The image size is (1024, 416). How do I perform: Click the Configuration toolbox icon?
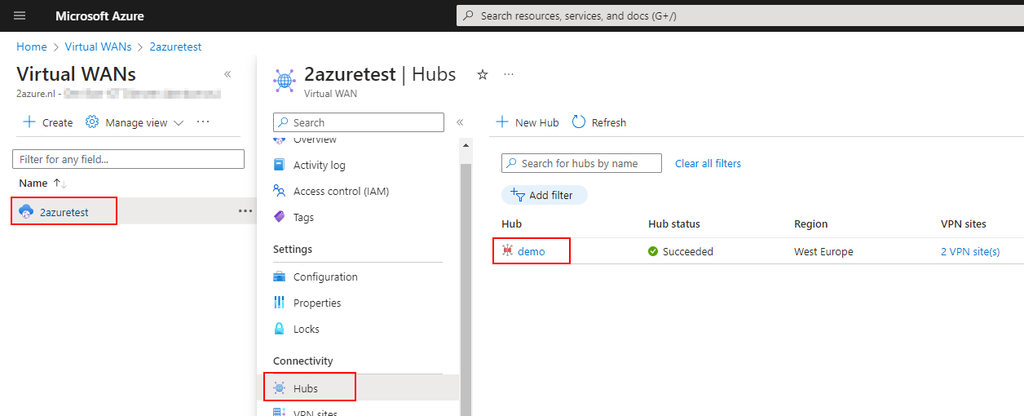(280, 277)
